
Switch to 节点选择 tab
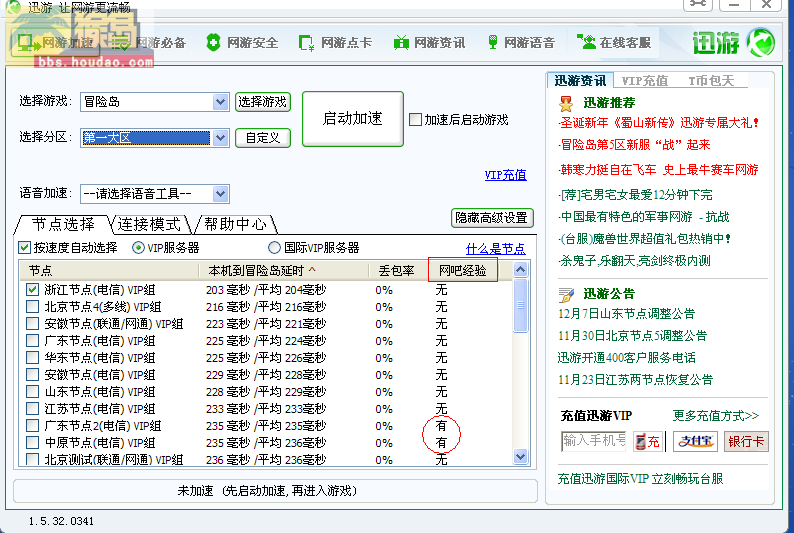coord(63,224)
